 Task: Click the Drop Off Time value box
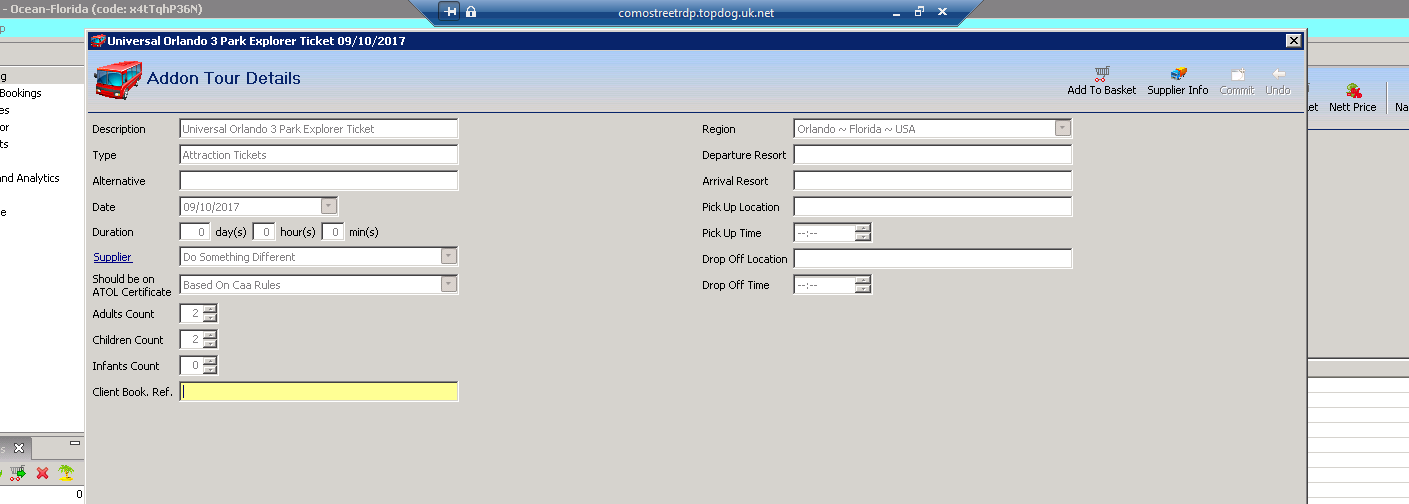point(825,285)
